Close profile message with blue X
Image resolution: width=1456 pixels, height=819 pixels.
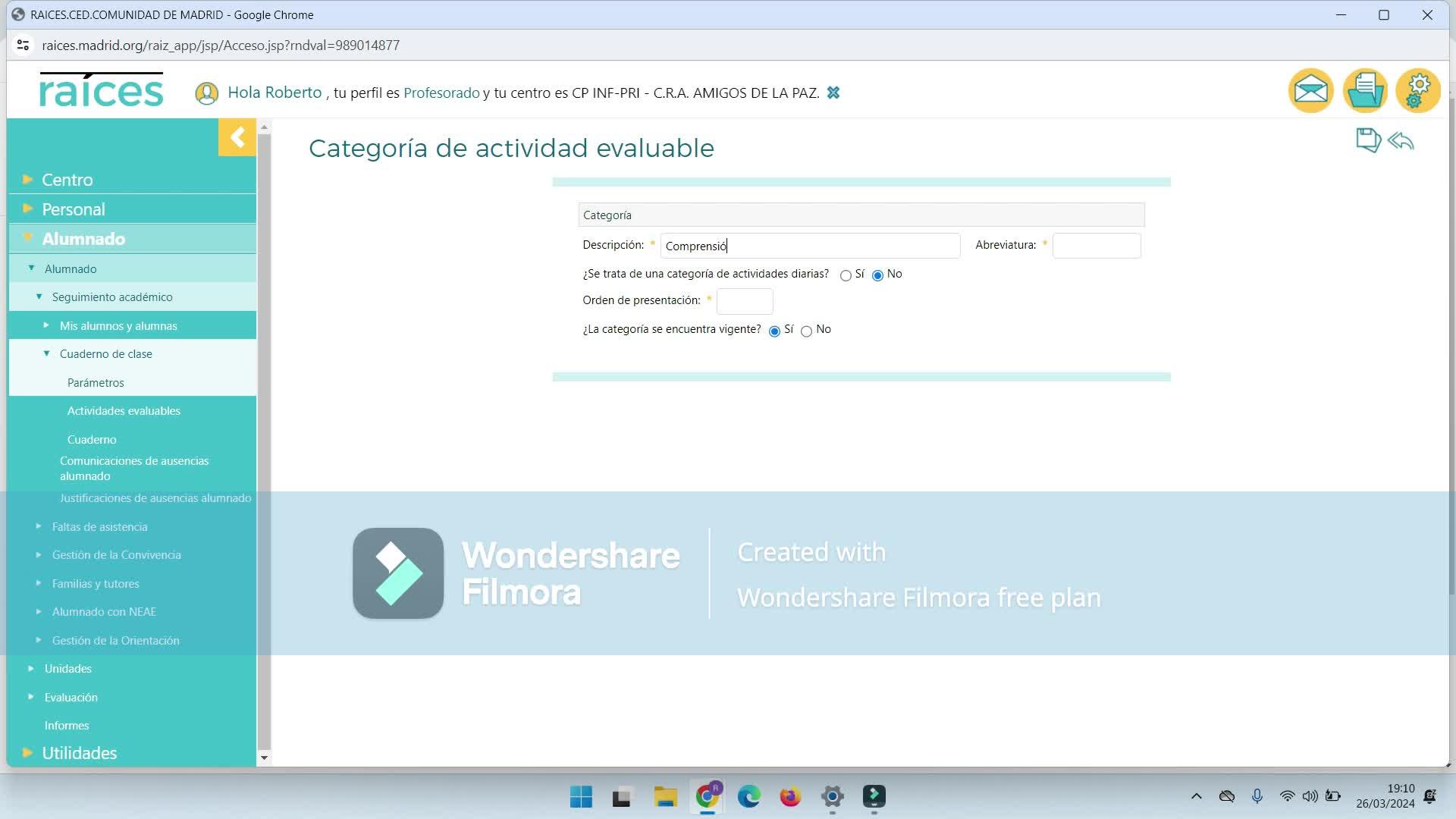point(833,93)
